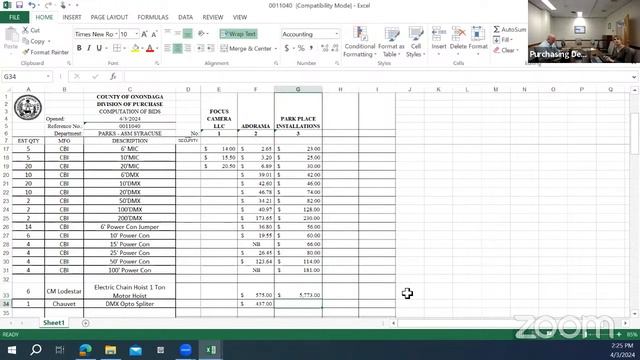640x360 pixels.
Task: Click the Decrease Decimal icon
Action: click(335, 48)
